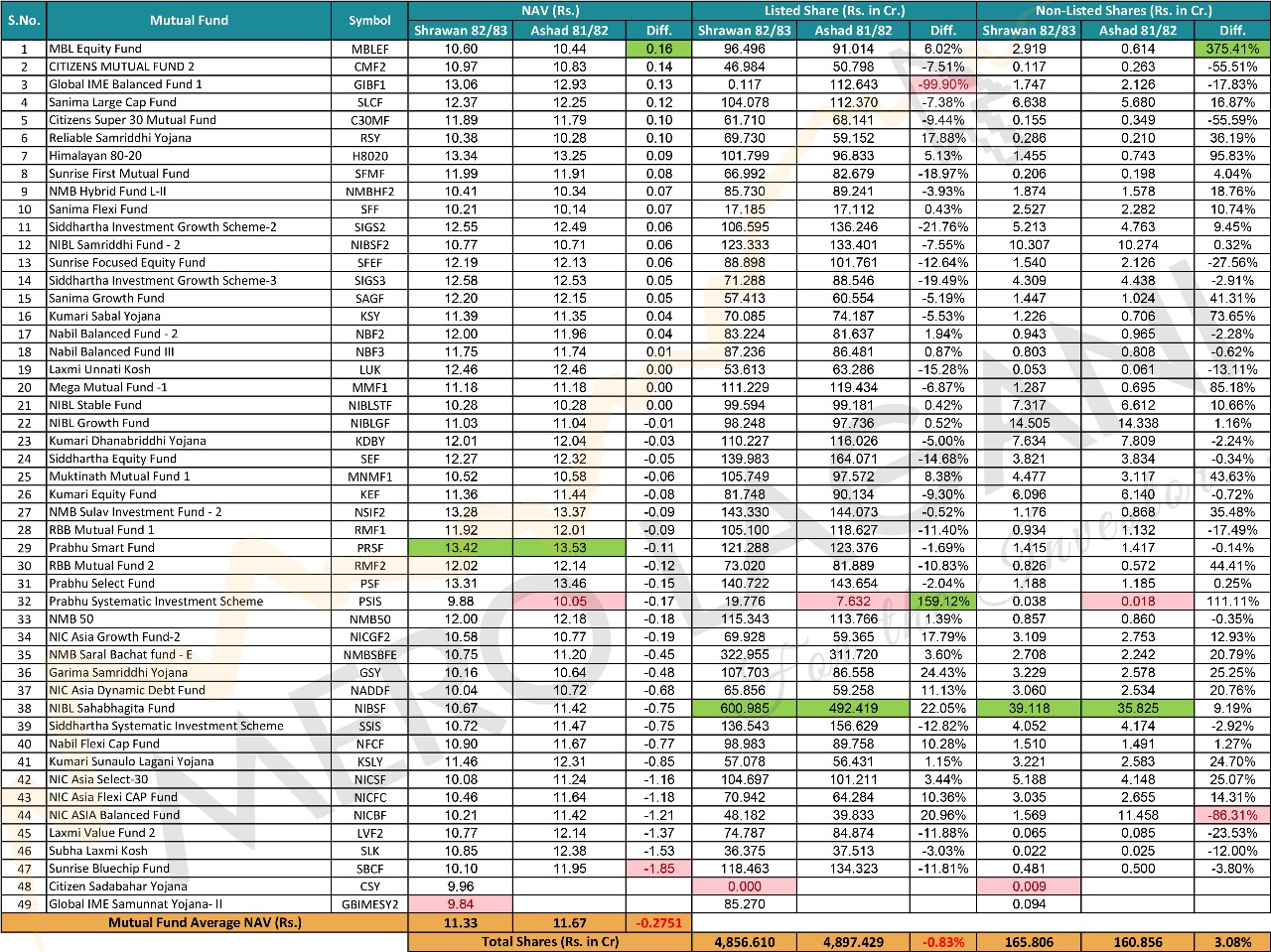Image resolution: width=1271 pixels, height=952 pixels.
Task: Select CITIZENS MUTUAL FUND 2 row name
Action: pyautogui.click(x=189, y=67)
